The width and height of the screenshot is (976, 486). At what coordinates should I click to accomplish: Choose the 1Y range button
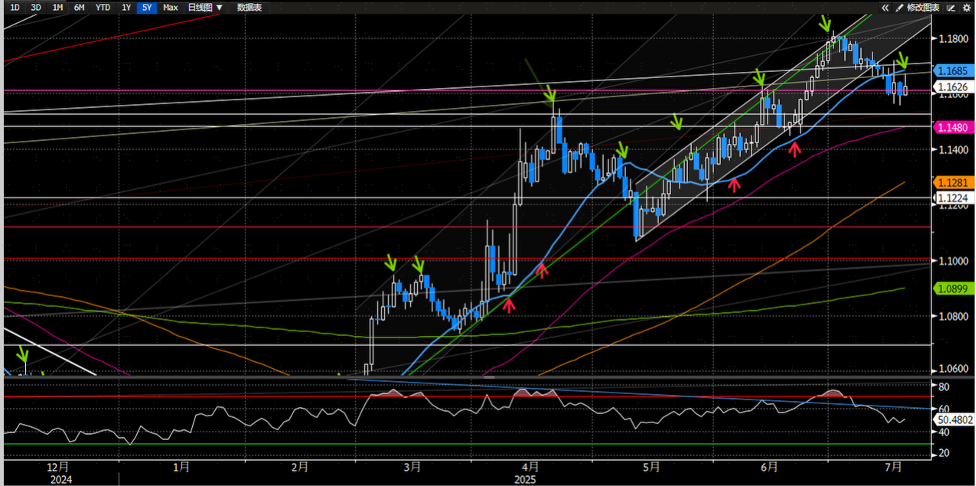[126, 7]
